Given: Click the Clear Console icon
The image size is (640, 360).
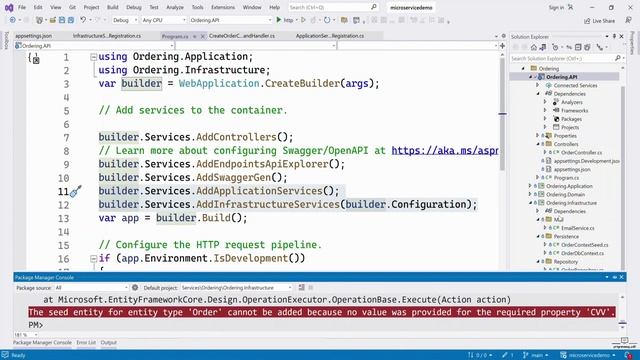Looking at the screenshot, I should 302,288.
